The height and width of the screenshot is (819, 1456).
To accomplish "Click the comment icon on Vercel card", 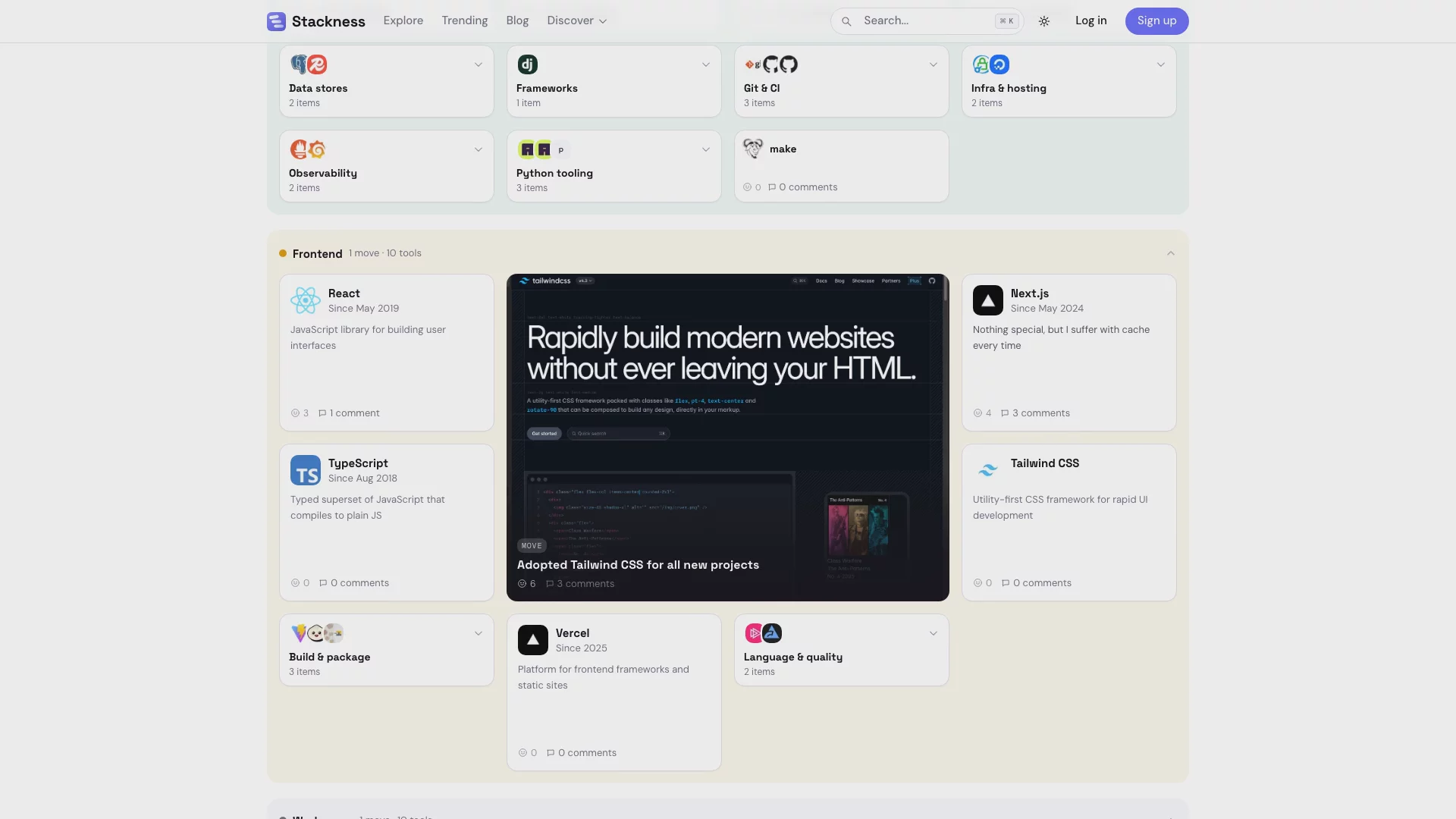I will 551,753.
